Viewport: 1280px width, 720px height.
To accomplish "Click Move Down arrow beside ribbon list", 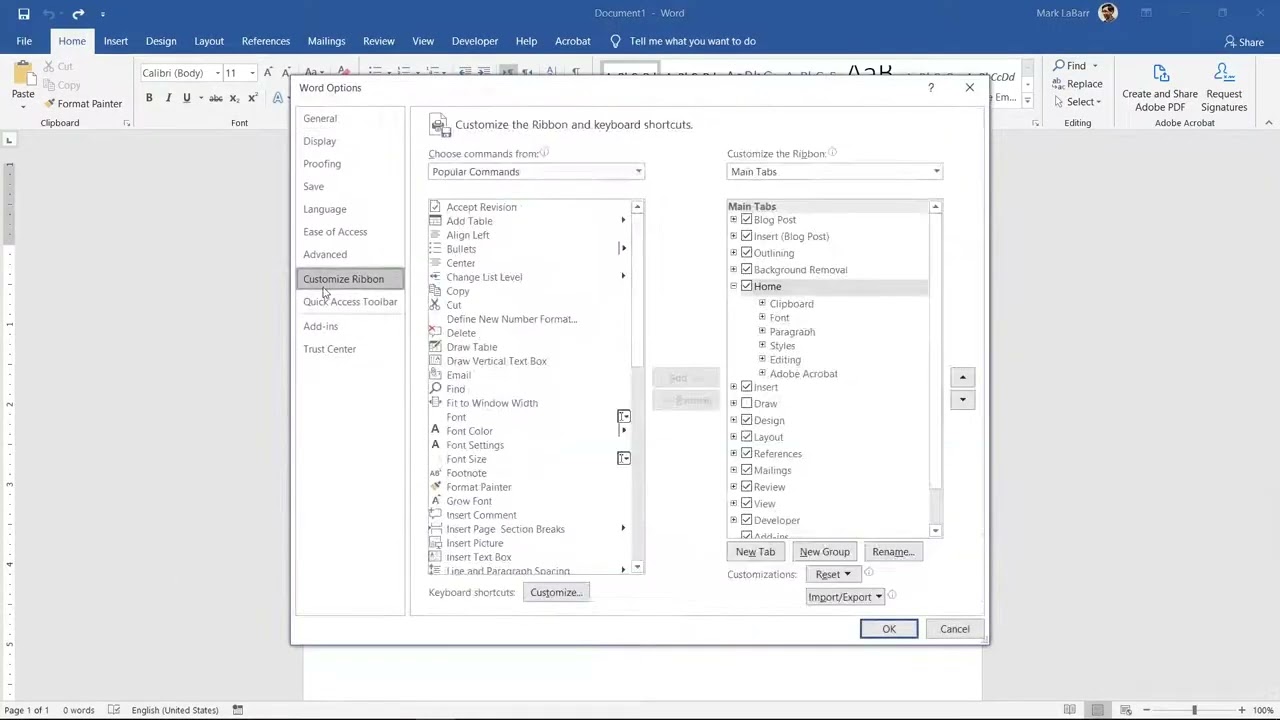I will (962, 400).
